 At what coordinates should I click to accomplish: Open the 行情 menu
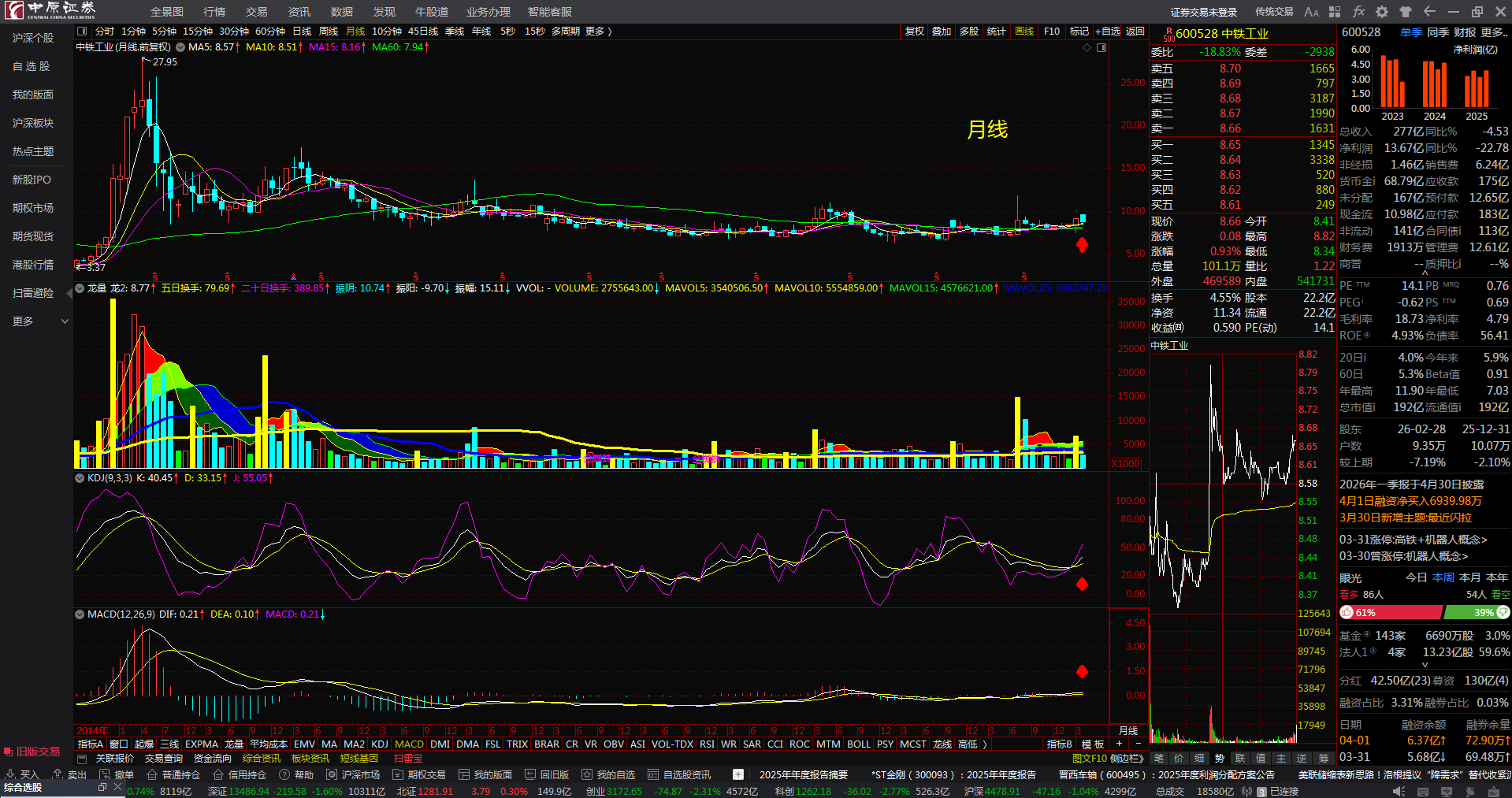214,12
